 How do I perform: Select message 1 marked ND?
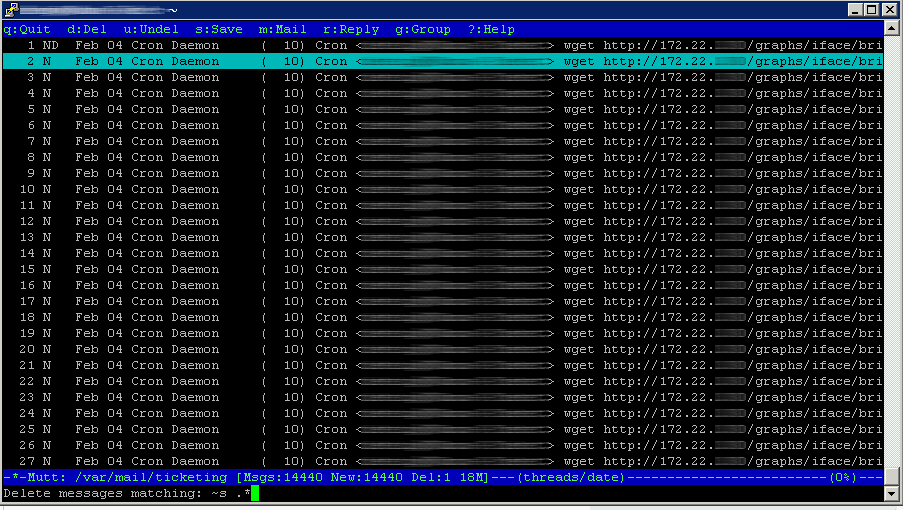(442, 45)
